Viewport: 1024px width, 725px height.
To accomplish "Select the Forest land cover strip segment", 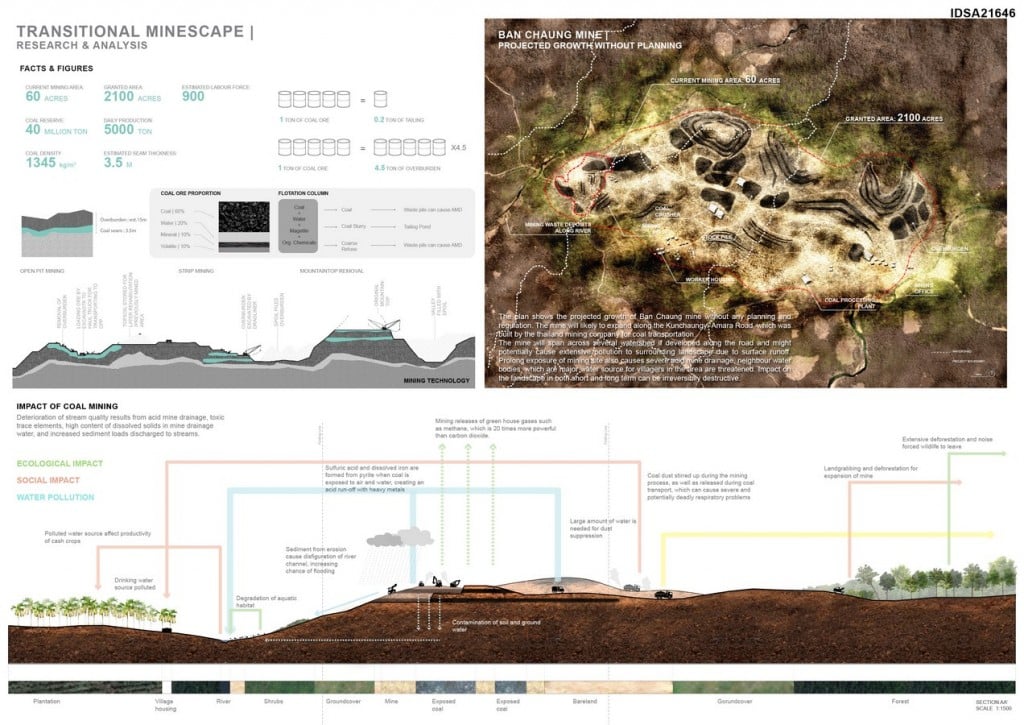I will (904, 687).
